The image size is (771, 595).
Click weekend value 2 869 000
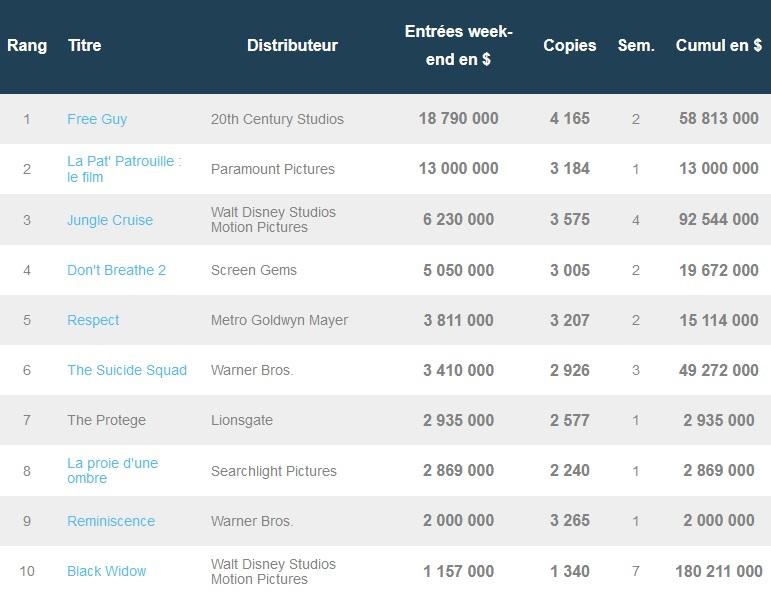[458, 471]
